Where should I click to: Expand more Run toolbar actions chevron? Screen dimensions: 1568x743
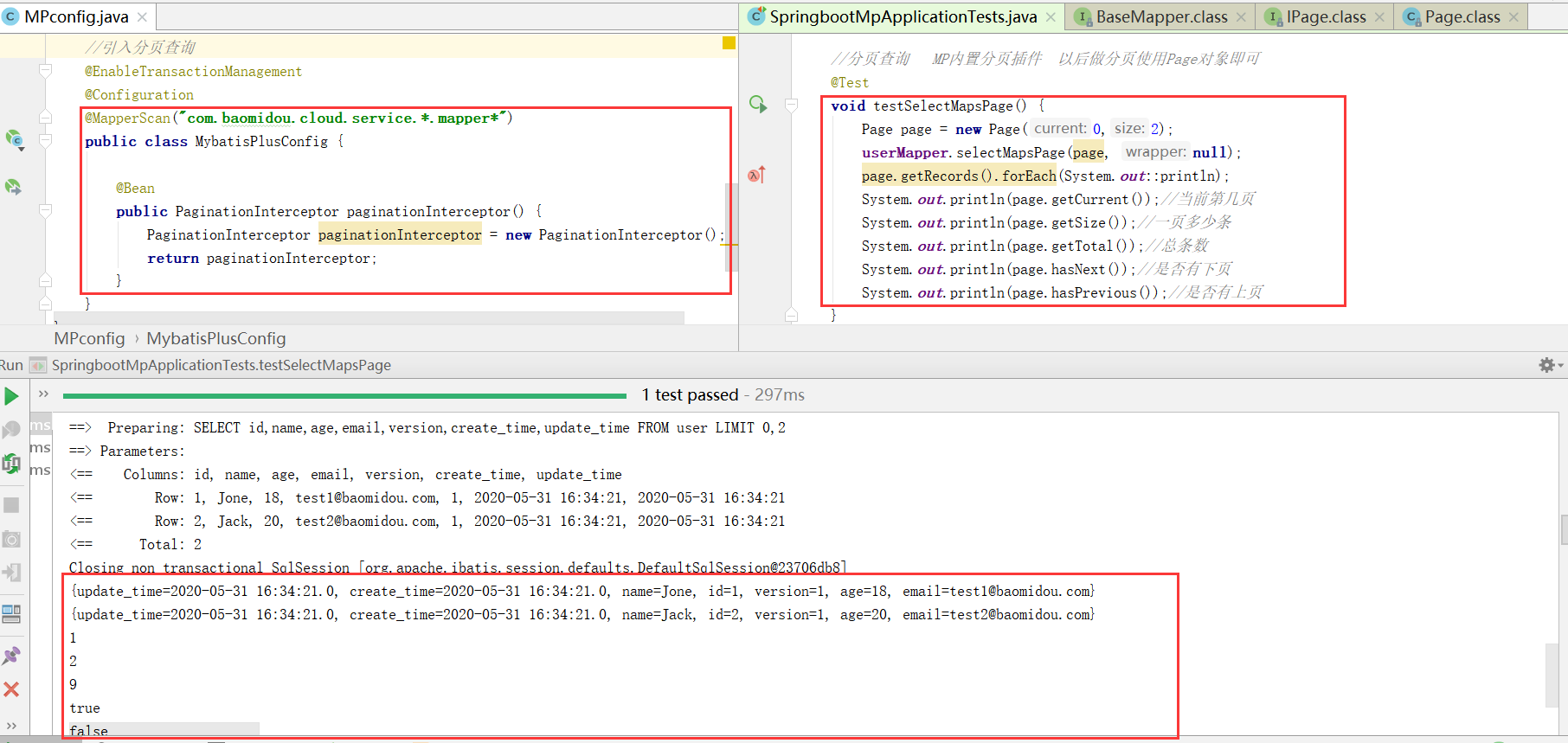pos(11,726)
